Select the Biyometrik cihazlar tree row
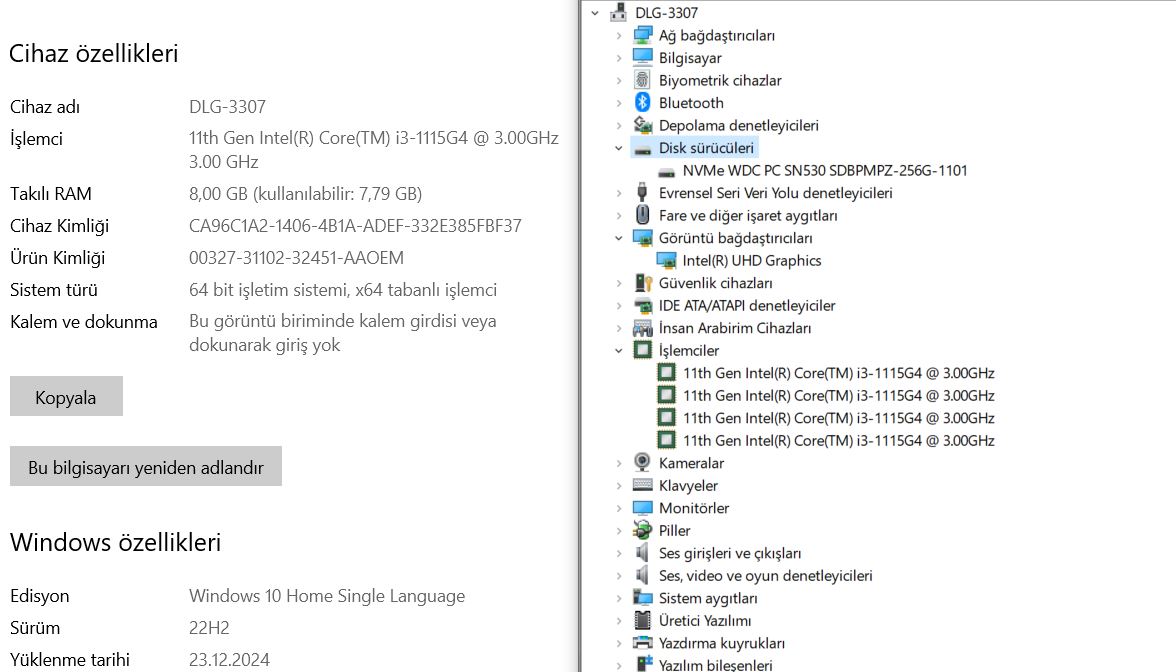Image resolution: width=1176 pixels, height=672 pixels. [x=719, y=80]
